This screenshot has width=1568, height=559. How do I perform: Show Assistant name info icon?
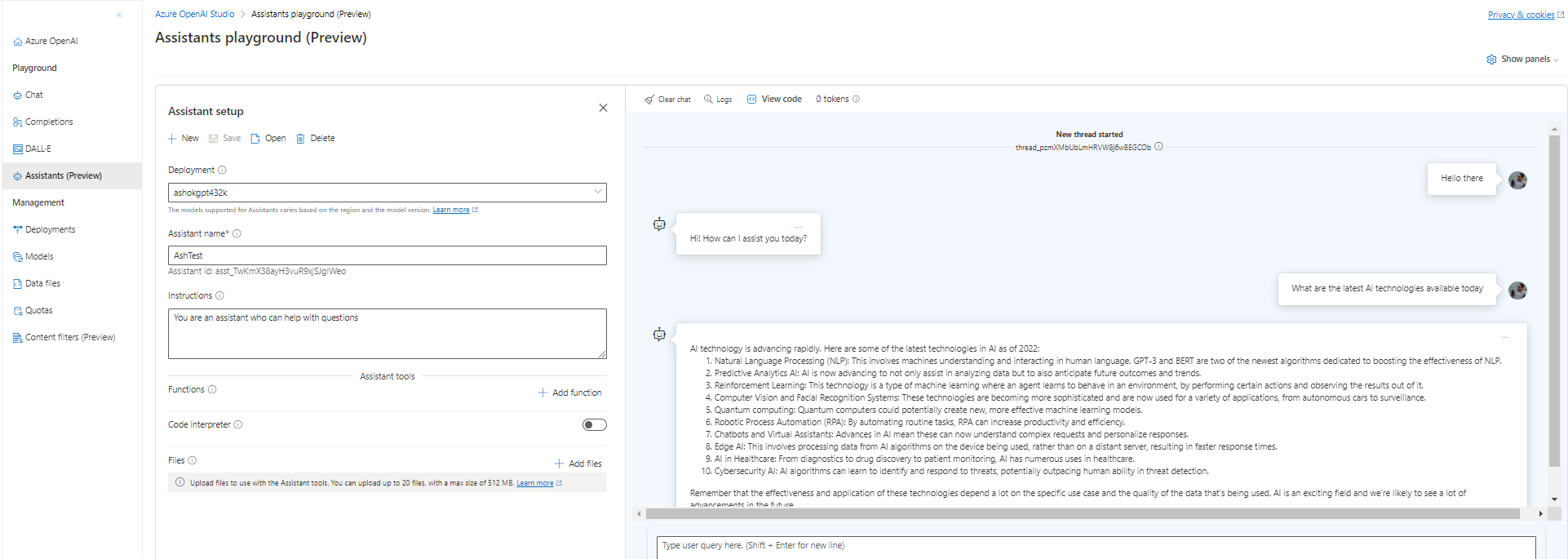click(x=237, y=233)
